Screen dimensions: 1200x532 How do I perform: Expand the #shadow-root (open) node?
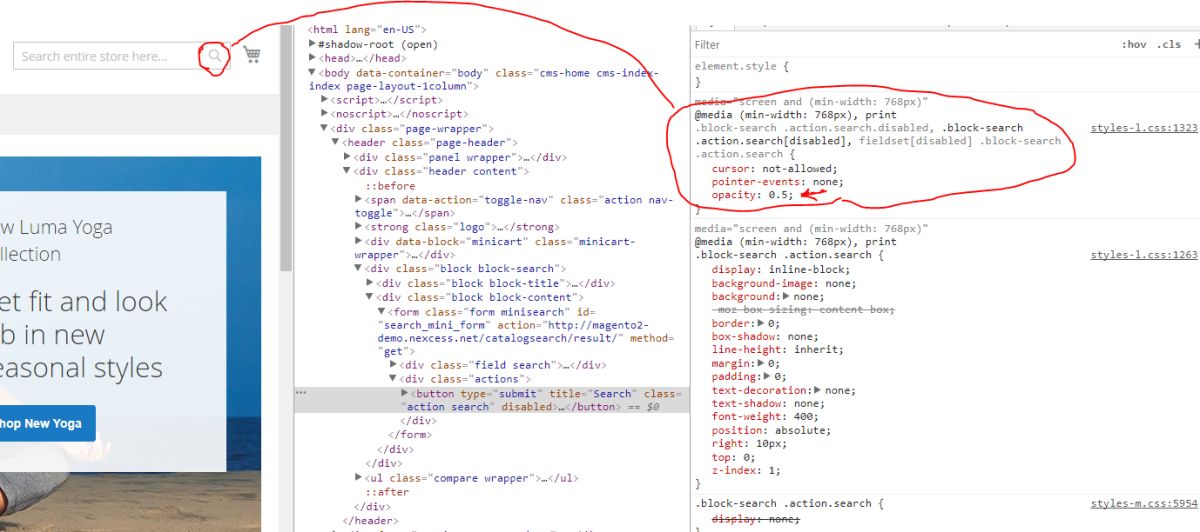click(312, 45)
